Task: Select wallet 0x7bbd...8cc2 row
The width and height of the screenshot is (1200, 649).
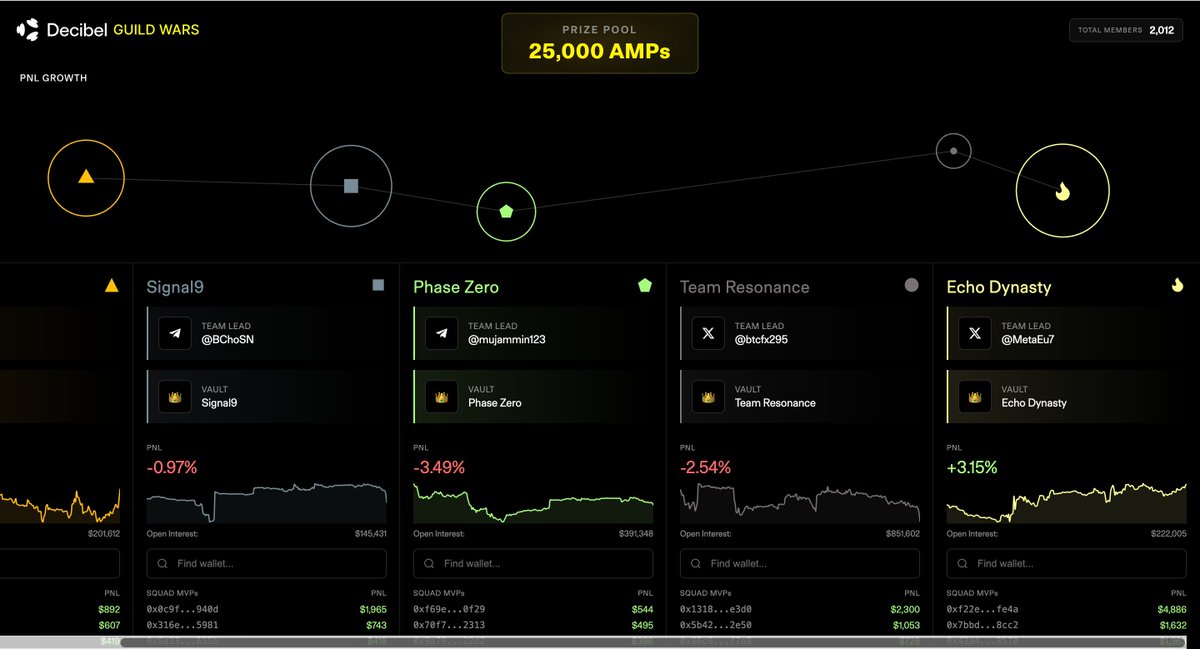Action: point(1067,625)
